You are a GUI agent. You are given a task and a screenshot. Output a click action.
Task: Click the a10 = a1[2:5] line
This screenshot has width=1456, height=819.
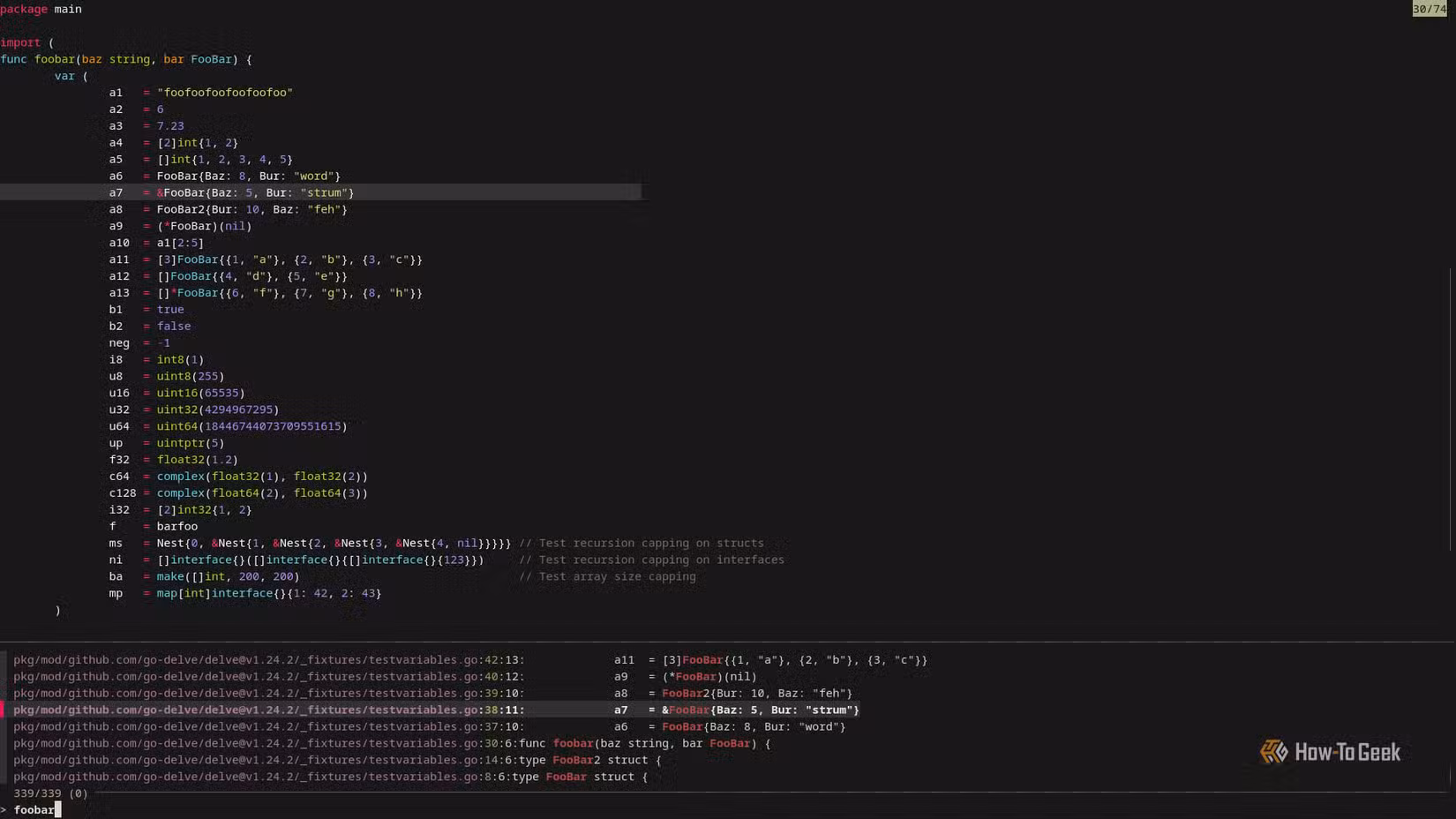(156, 243)
